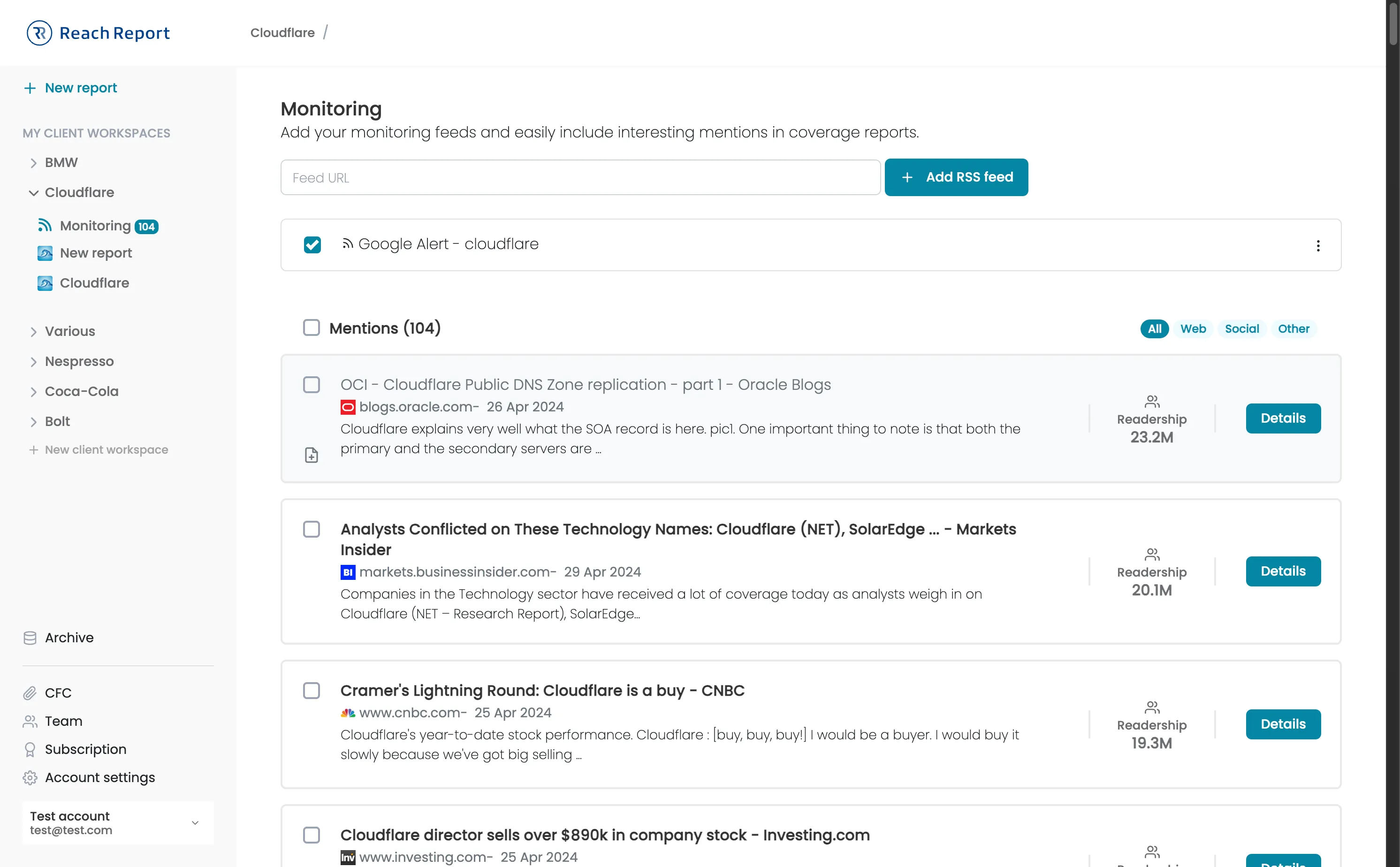The width and height of the screenshot is (1400, 867).
Task: Click the CNBC peacock icon on Cramer's mention
Action: [348, 713]
